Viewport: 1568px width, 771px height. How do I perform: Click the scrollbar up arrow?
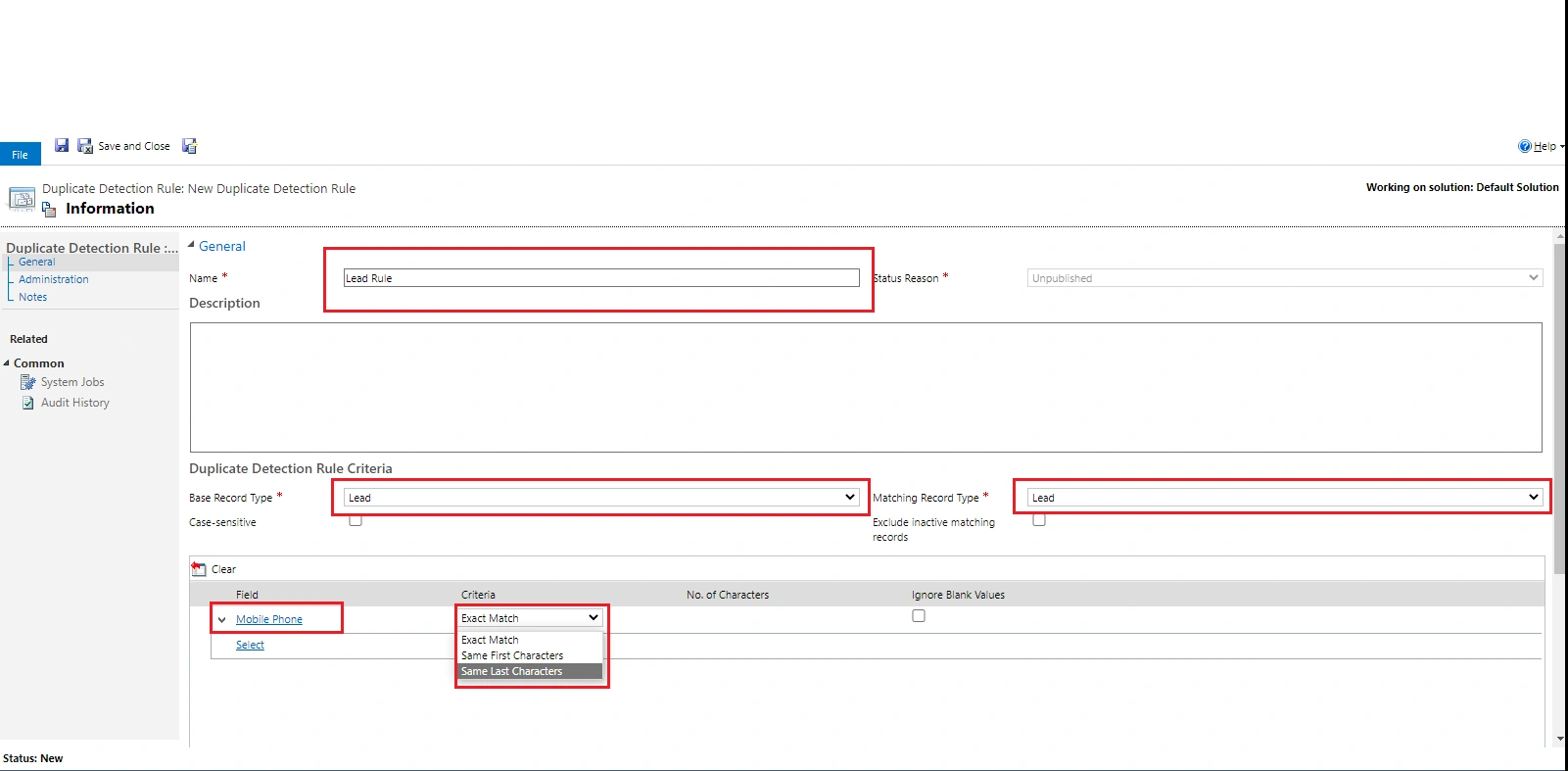[1560, 236]
